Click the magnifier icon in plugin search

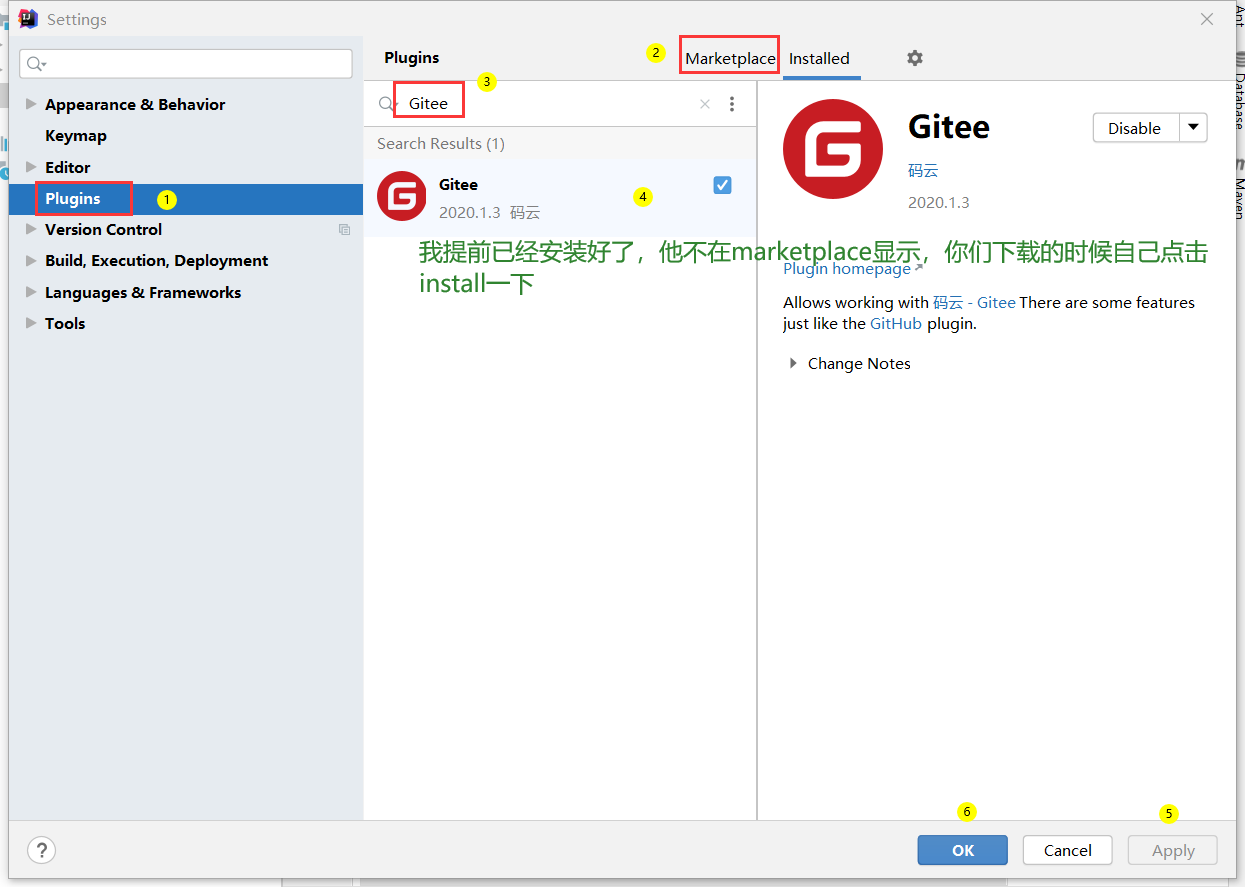388,104
